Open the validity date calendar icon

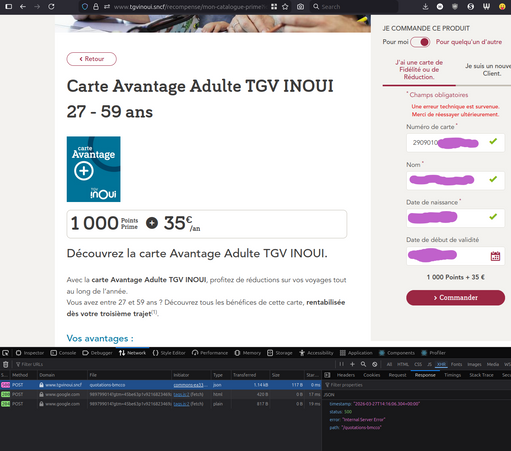(495, 256)
